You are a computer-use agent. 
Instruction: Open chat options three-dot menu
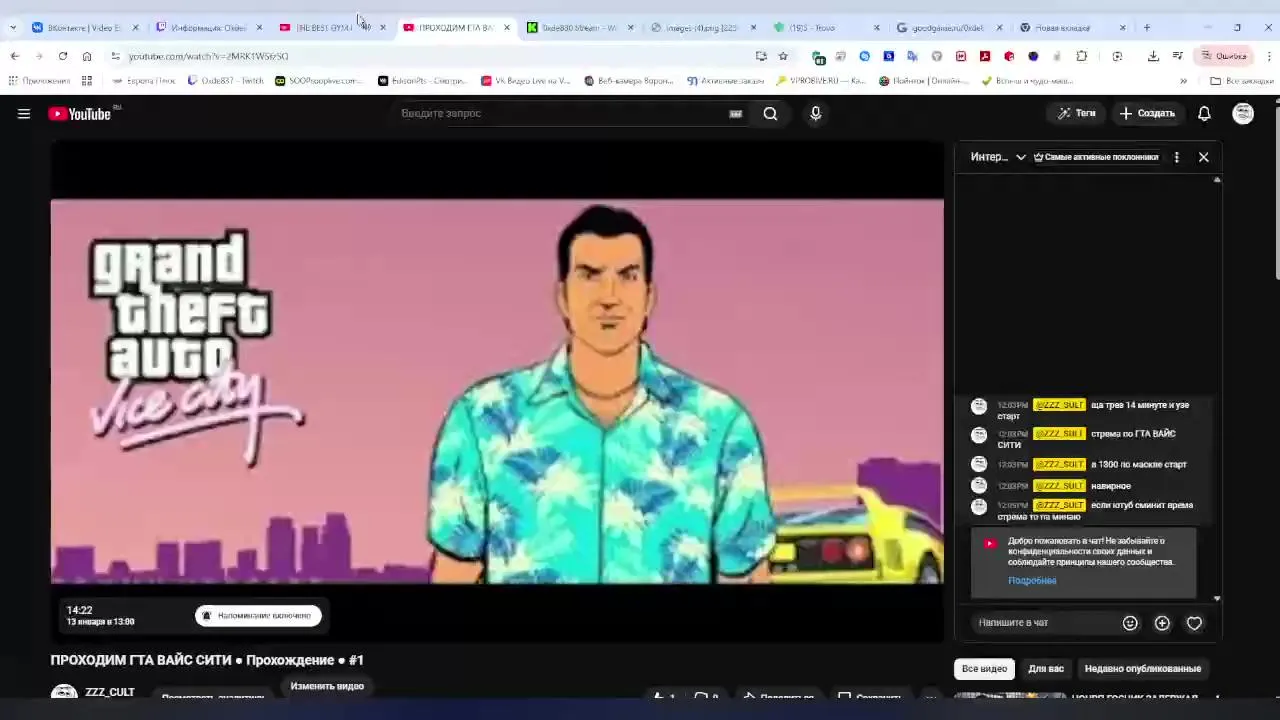(1176, 157)
